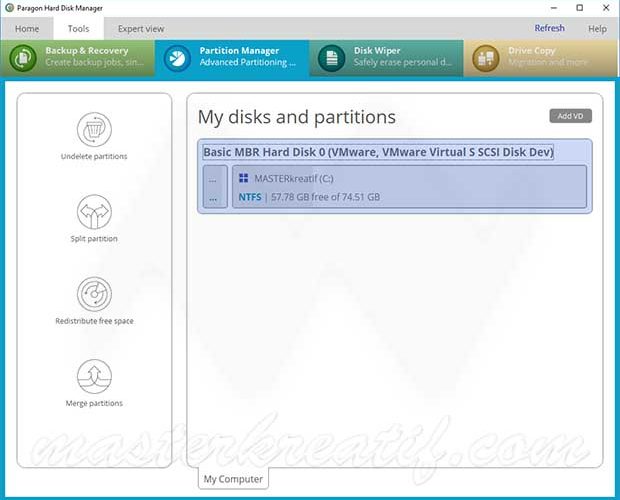Open the Drive Copy icon
Image resolution: width=620 pixels, height=500 pixels.
tap(486, 58)
